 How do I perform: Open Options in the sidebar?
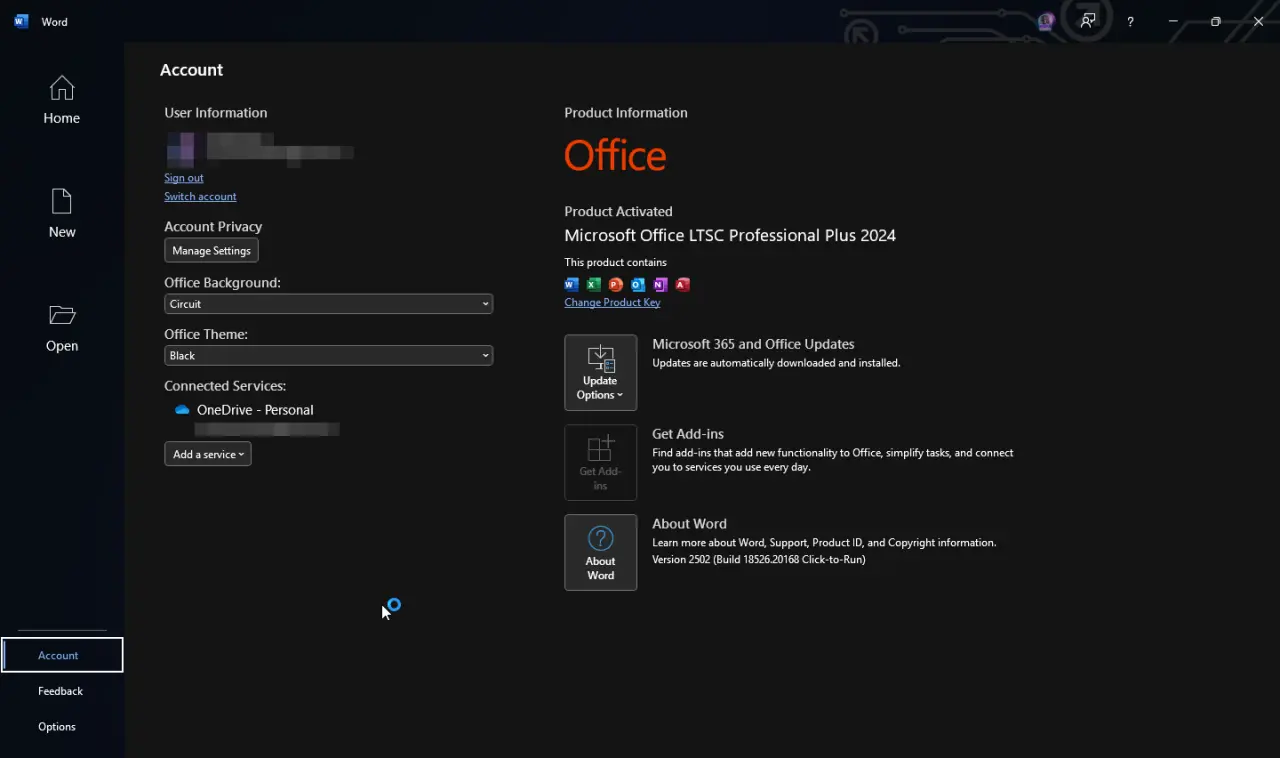pos(57,727)
